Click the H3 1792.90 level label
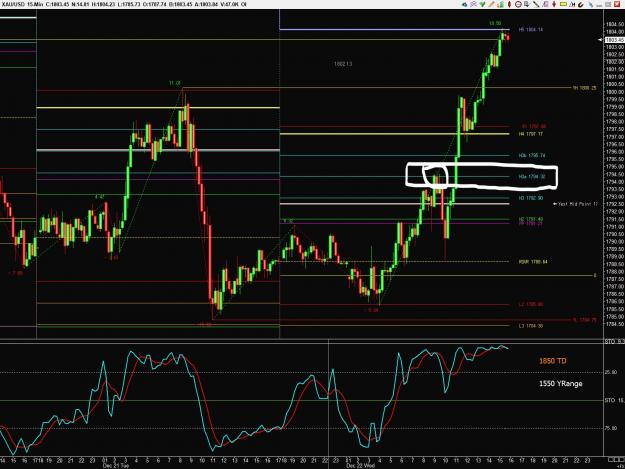The image size is (625, 469). pyautogui.click(x=531, y=198)
